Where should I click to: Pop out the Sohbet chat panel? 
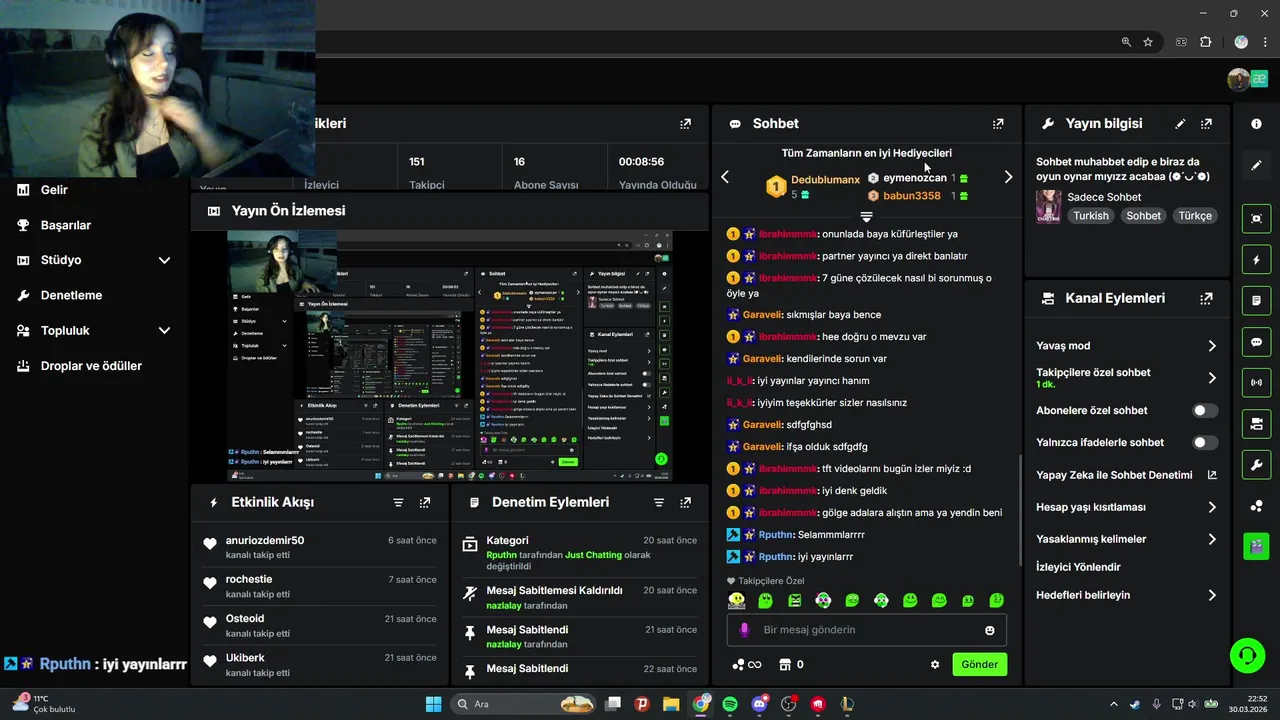[997, 124]
